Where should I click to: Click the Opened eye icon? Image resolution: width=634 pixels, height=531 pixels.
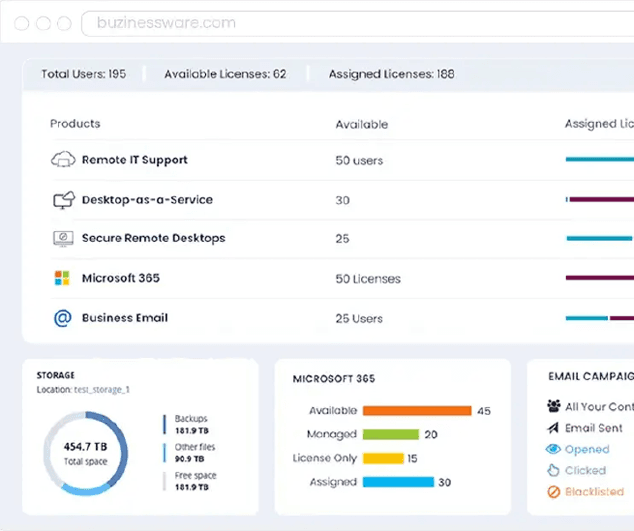[554, 449]
